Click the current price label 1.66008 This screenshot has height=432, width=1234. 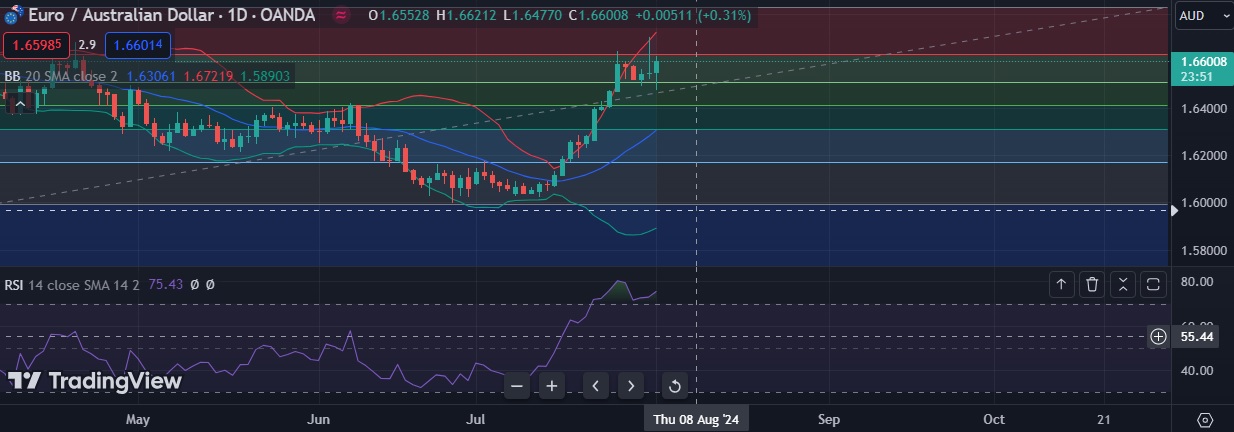1203,62
